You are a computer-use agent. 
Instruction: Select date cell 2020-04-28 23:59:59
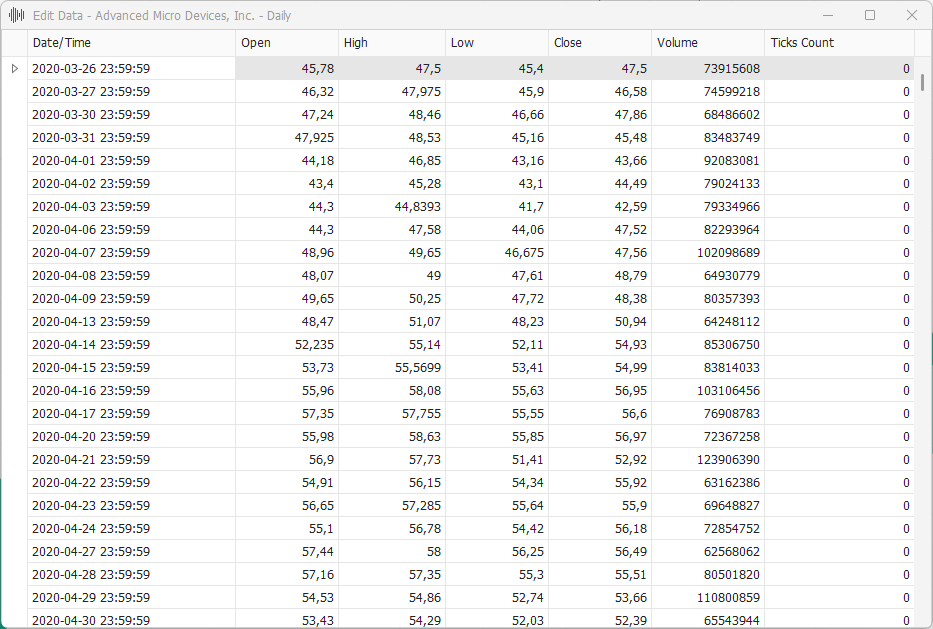(132, 575)
